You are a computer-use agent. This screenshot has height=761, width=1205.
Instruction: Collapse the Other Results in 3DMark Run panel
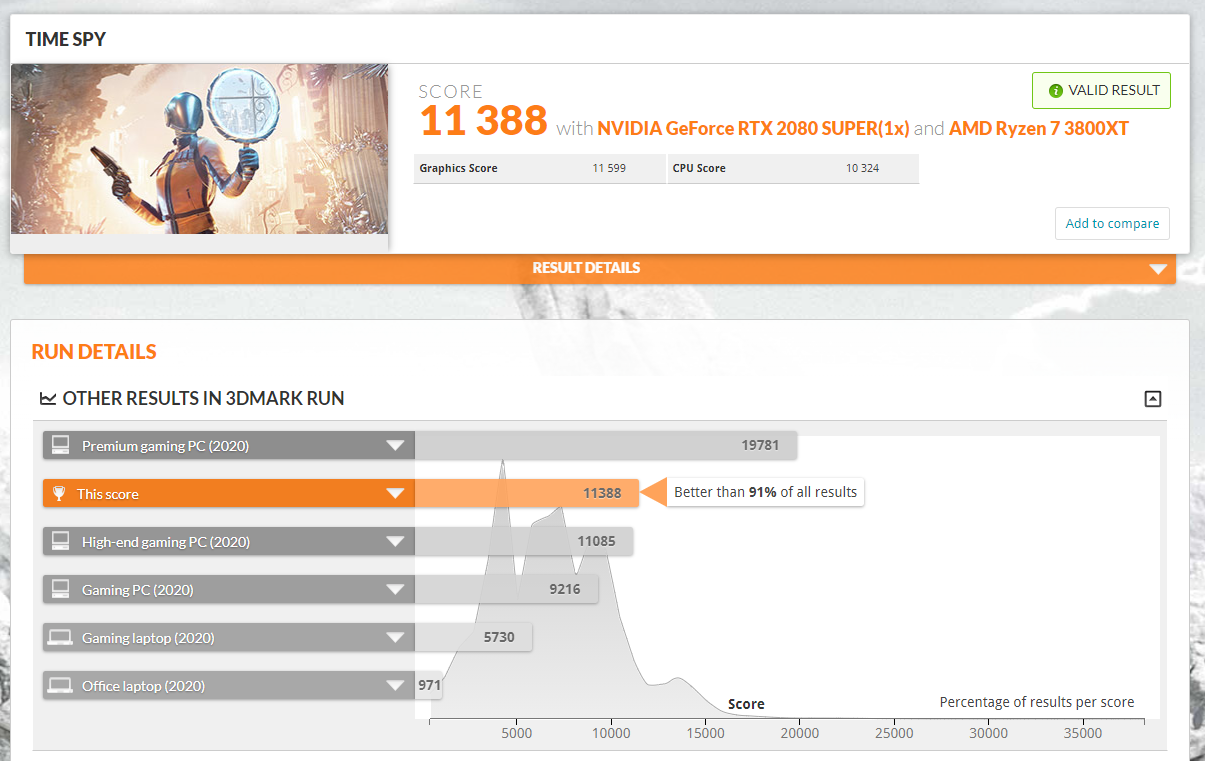point(1153,399)
